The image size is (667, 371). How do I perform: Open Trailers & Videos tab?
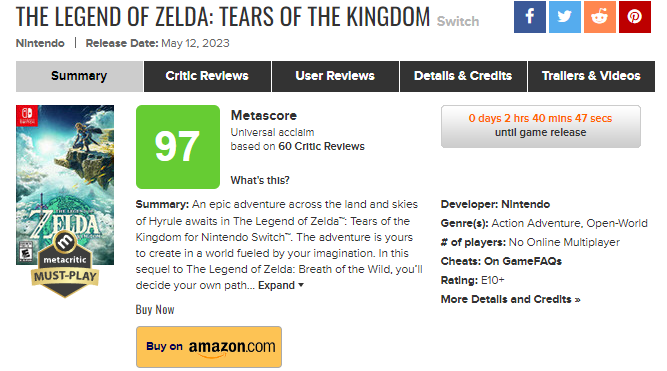[591, 76]
